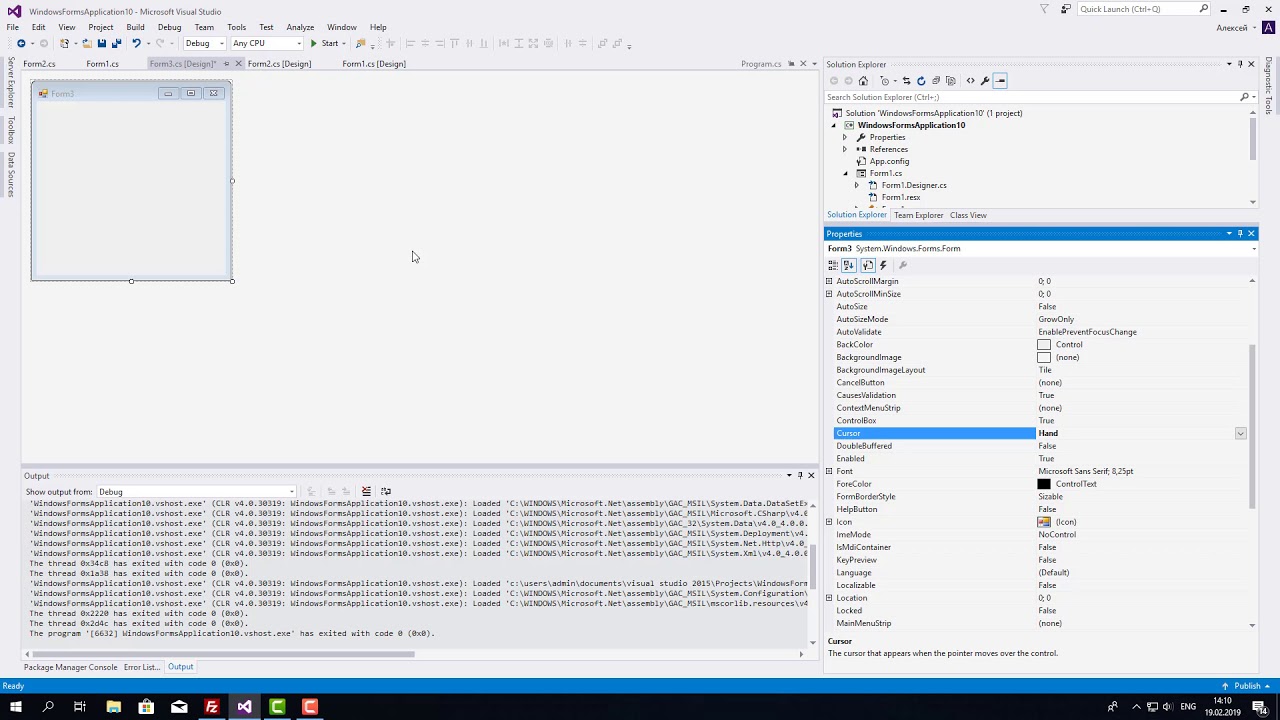Expand the Properties node in Solution Explorer

click(x=845, y=137)
